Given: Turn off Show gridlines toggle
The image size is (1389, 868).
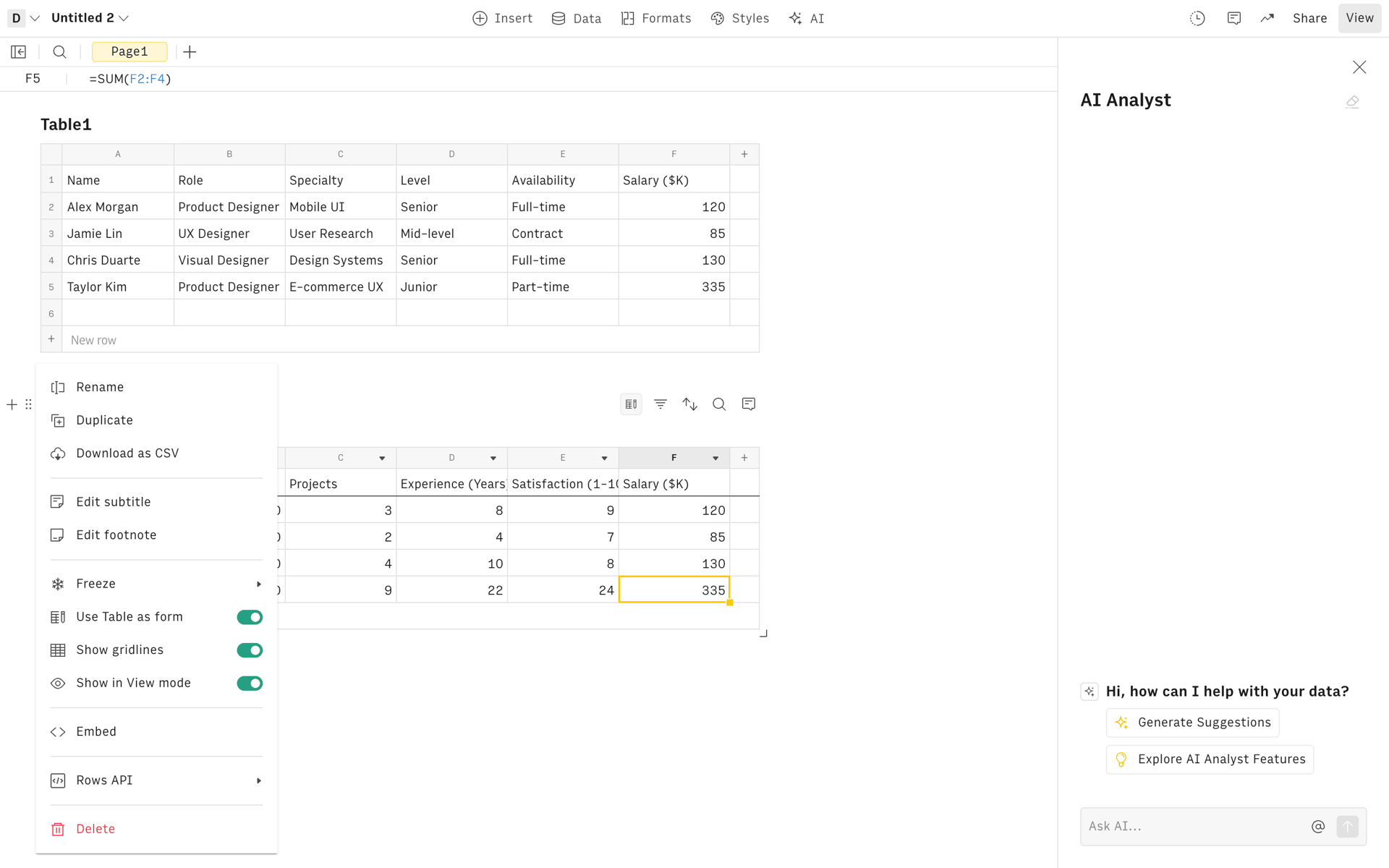Looking at the screenshot, I should [x=250, y=650].
